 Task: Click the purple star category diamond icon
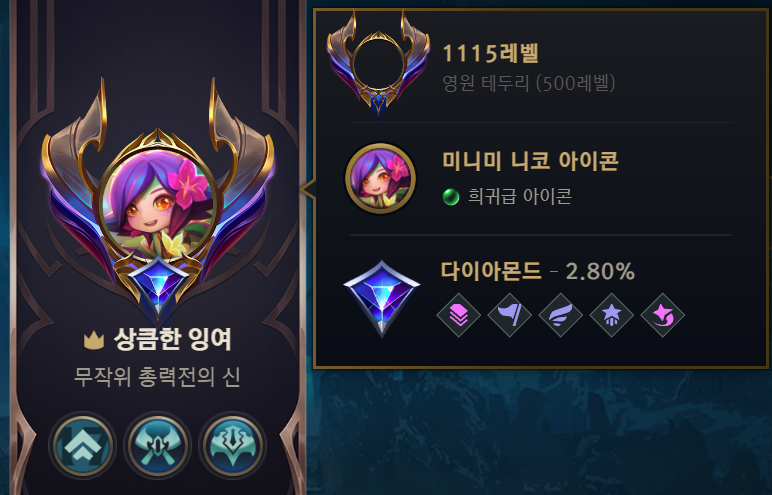tap(611, 315)
